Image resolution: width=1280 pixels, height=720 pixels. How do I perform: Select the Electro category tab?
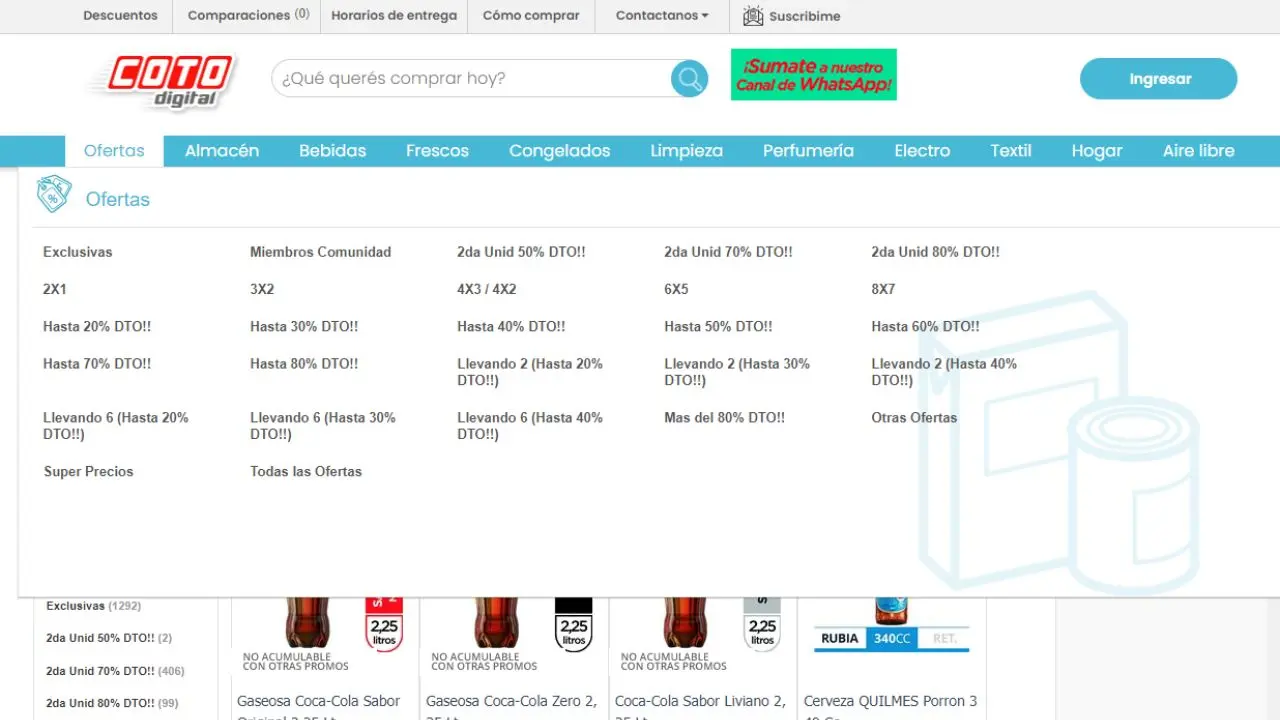point(922,151)
